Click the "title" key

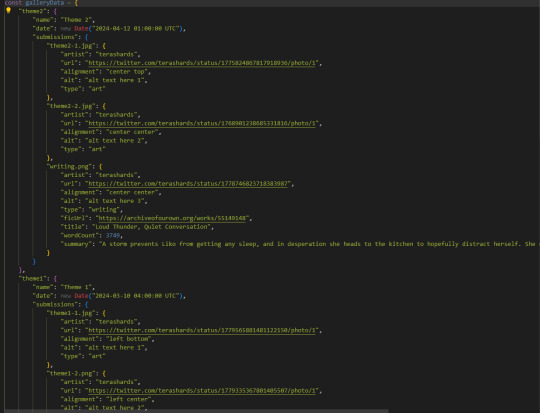click(x=73, y=227)
